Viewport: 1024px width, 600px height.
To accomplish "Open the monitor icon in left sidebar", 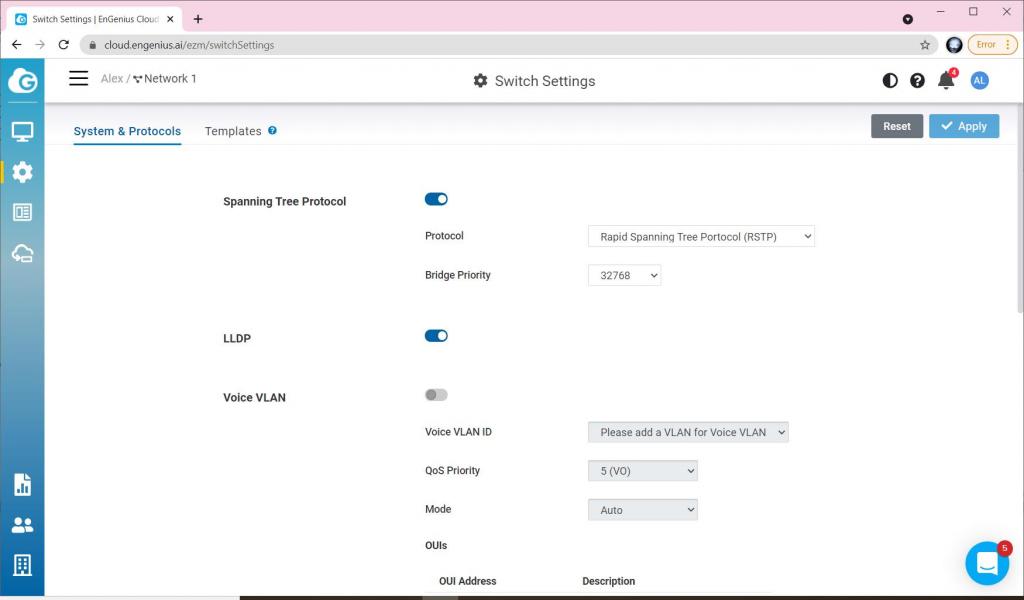I will tap(22, 132).
